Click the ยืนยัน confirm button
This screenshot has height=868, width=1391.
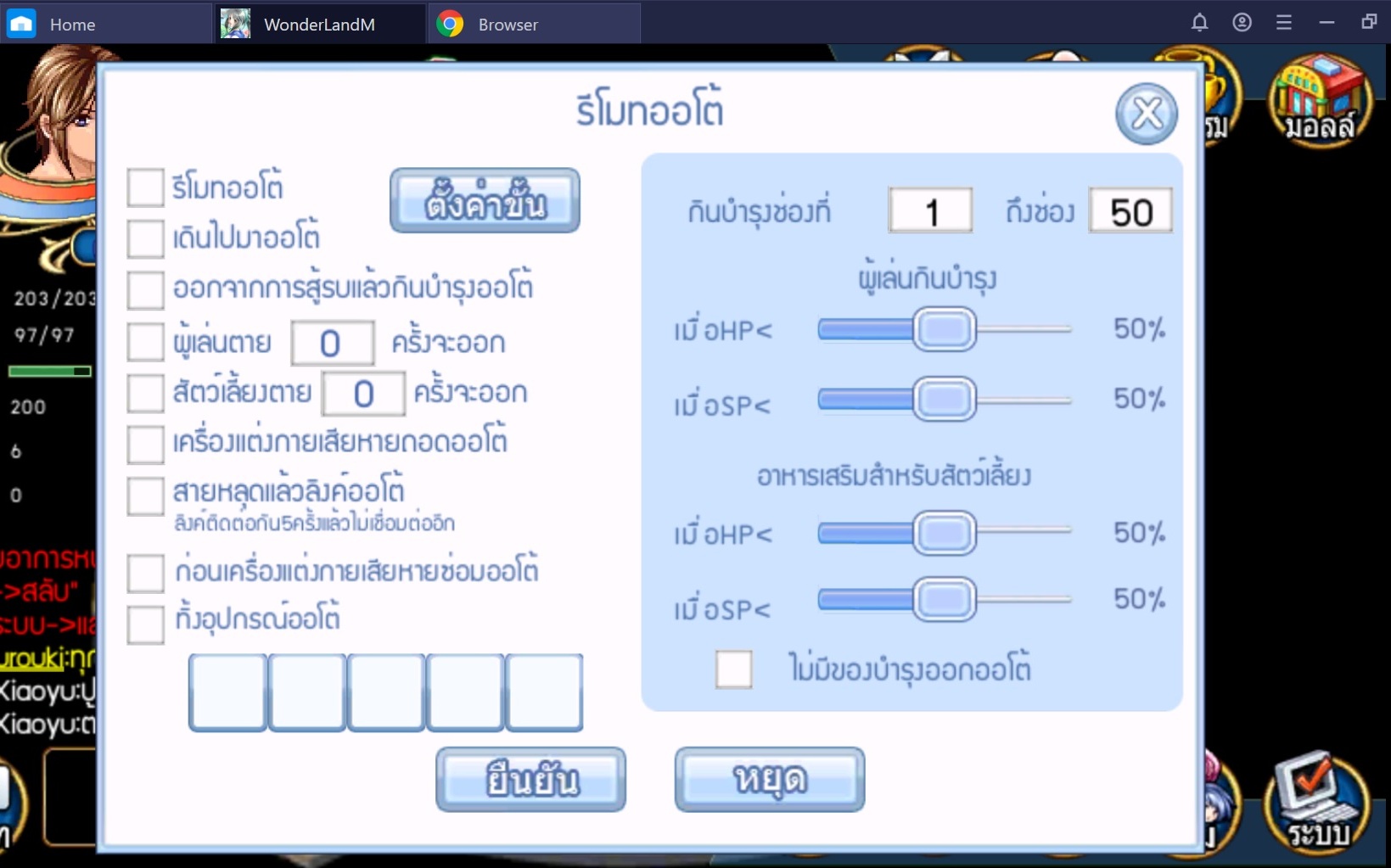tap(531, 779)
